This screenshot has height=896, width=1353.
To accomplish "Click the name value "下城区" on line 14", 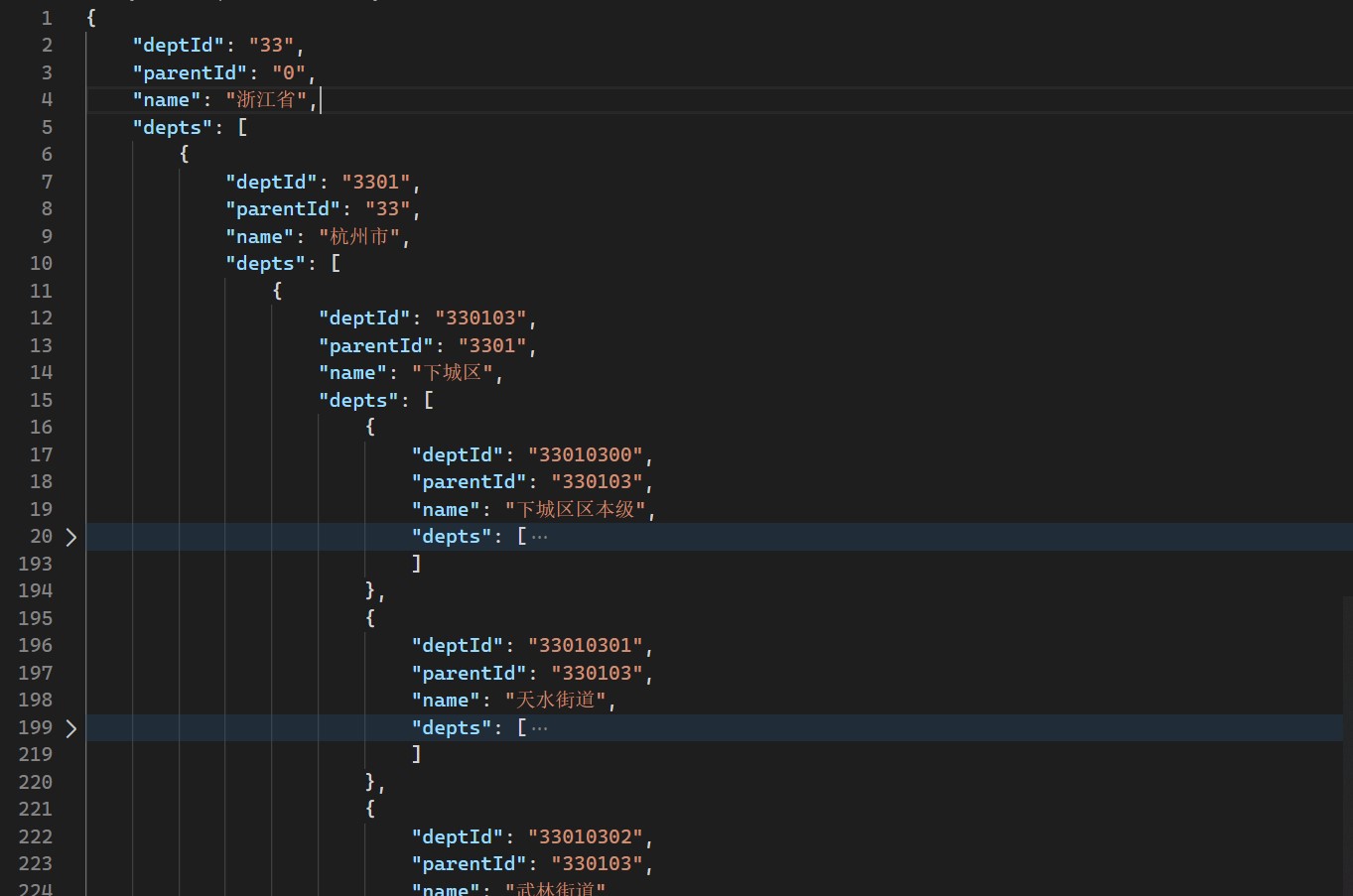I will click(x=453, y=373).
